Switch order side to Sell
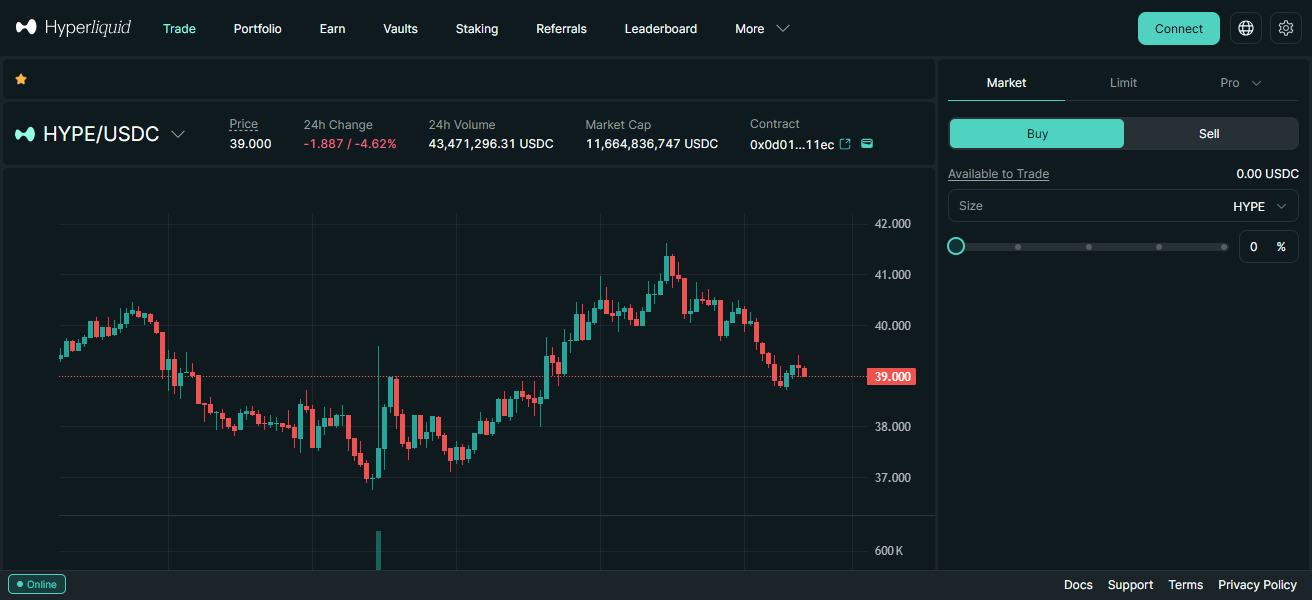This screenshot has height=600, width=1312. (1209, 133)
